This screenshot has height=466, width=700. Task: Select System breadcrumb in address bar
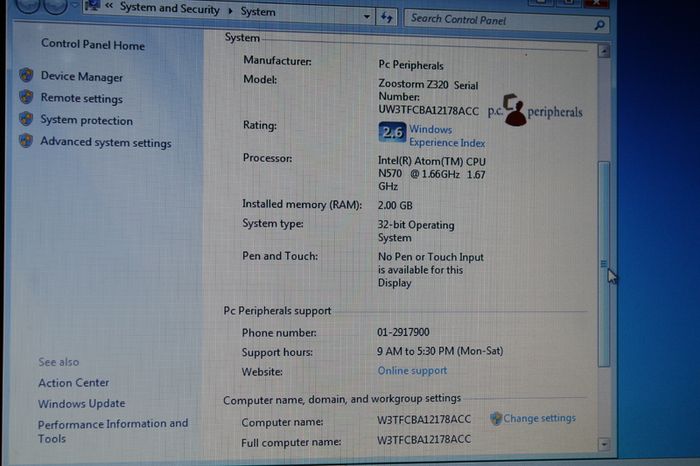click(x=258, y=12)
